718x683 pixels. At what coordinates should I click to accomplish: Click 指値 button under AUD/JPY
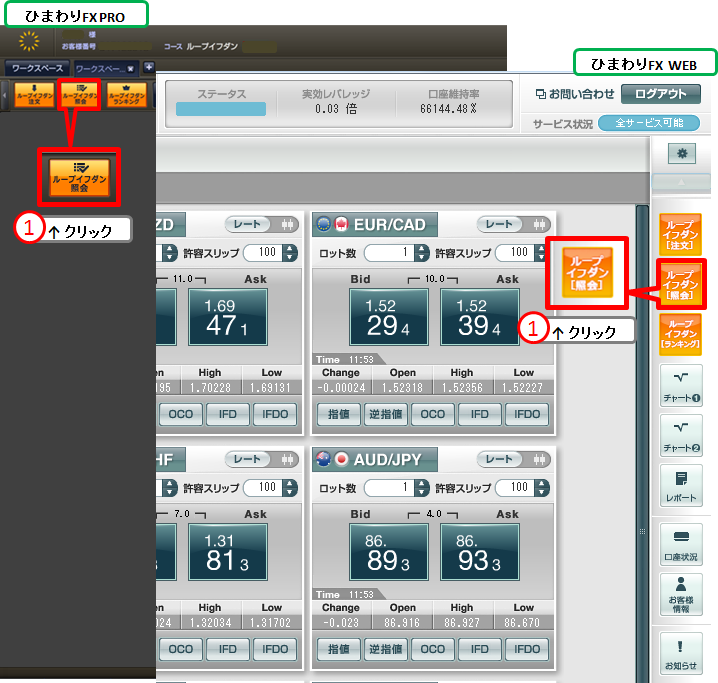pyautogui.click(x=339, y=649)
